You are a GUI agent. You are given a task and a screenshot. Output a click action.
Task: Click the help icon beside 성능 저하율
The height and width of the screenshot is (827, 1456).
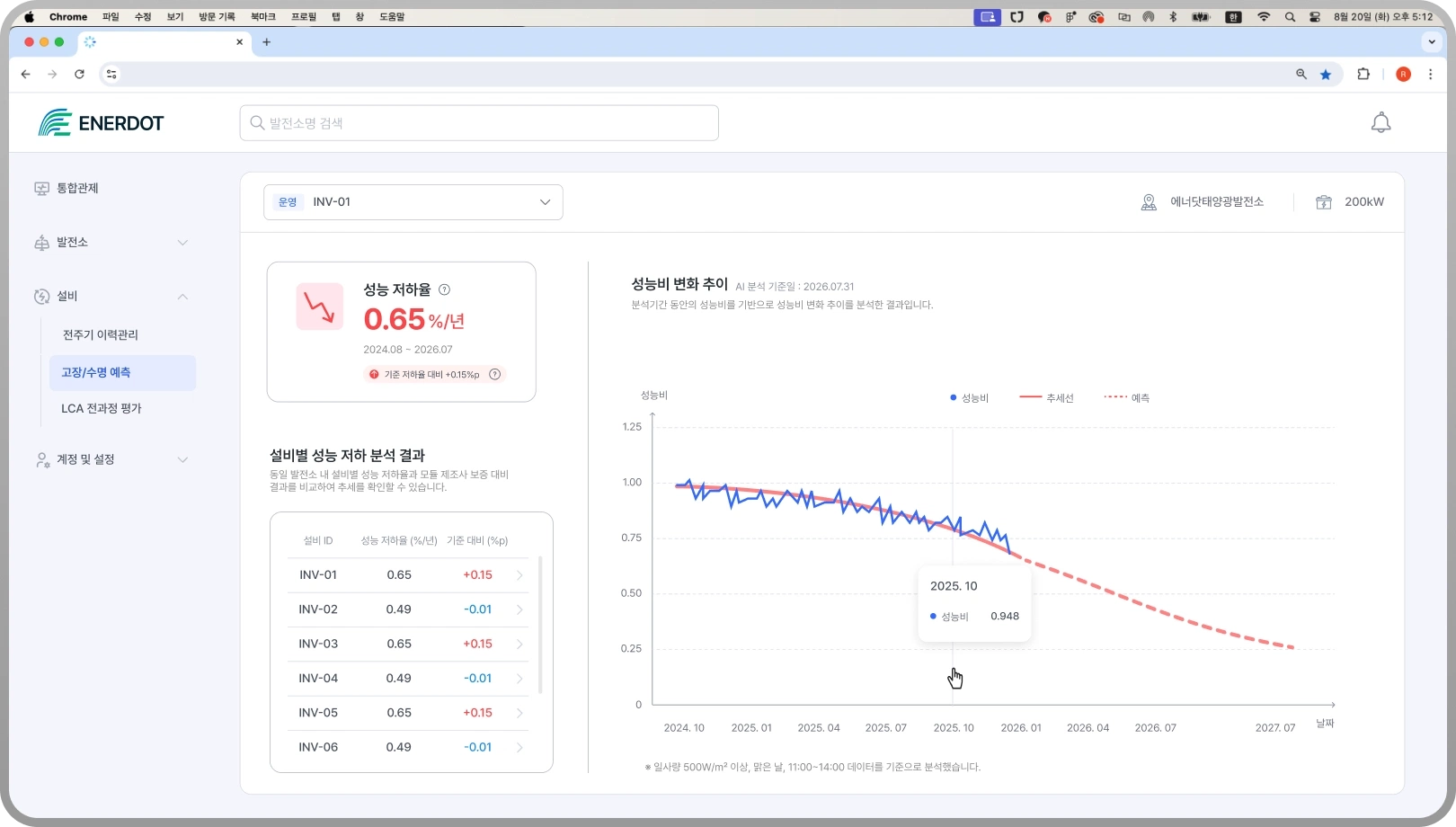pos(444,289)
